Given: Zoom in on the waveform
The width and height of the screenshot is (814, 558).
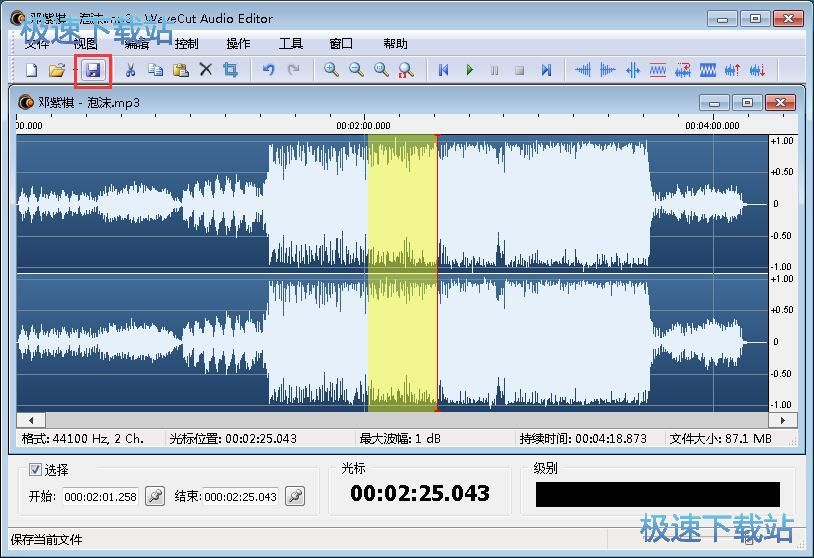Looking at the screenshot, I should tap(331, 70).
